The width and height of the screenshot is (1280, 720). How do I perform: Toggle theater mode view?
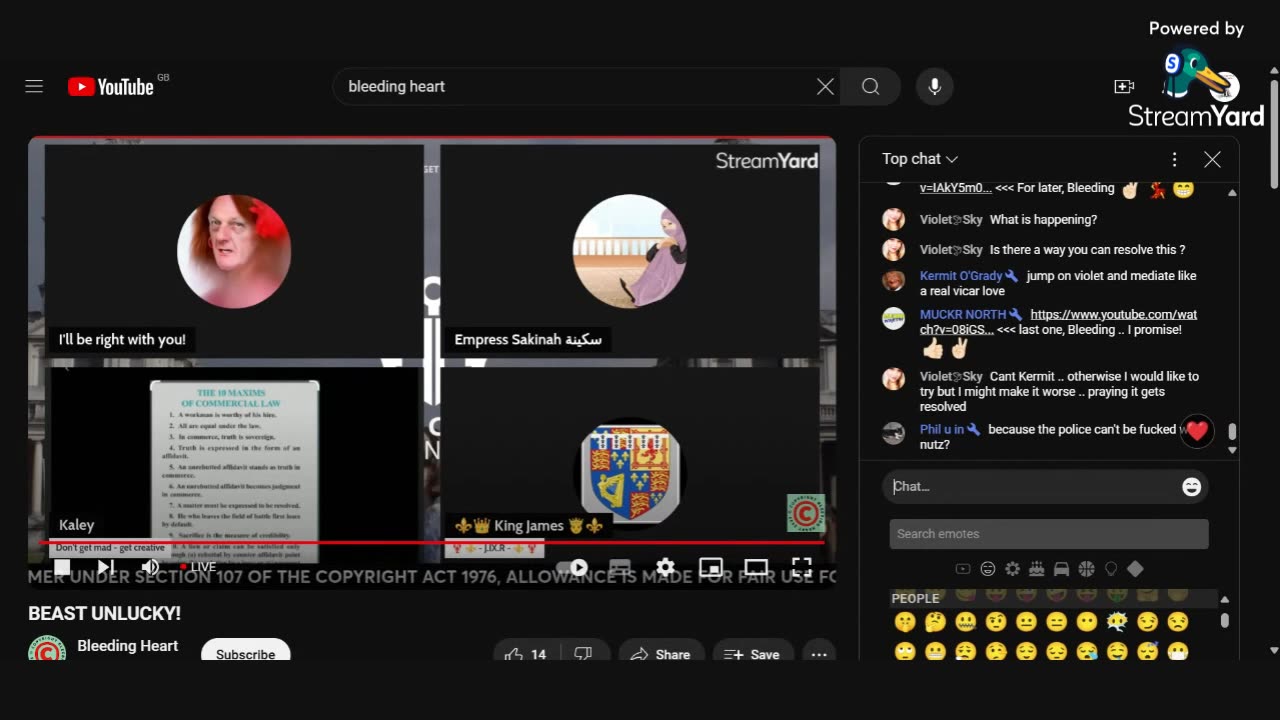click(756, 567)
